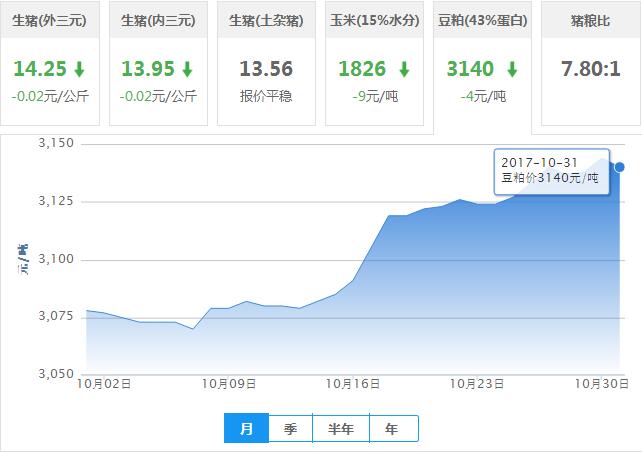Image resolution: width=642 pixels, height=452 pixels.
Task: Click the 13.95 price value
Action: pos(148,69)
